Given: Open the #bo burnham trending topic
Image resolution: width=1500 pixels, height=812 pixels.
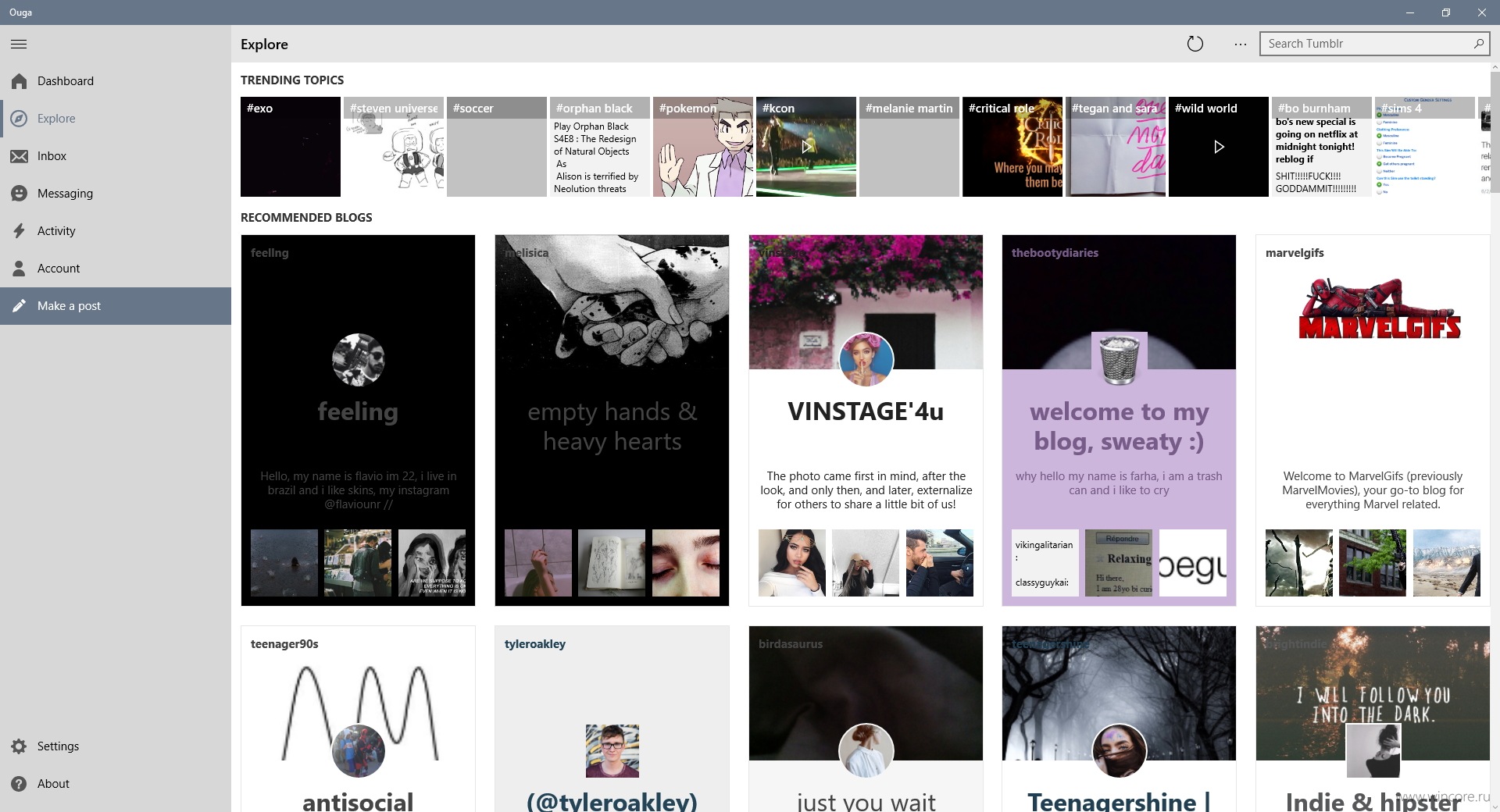Looking at the screenshot, I should [x=1322, y=147].
